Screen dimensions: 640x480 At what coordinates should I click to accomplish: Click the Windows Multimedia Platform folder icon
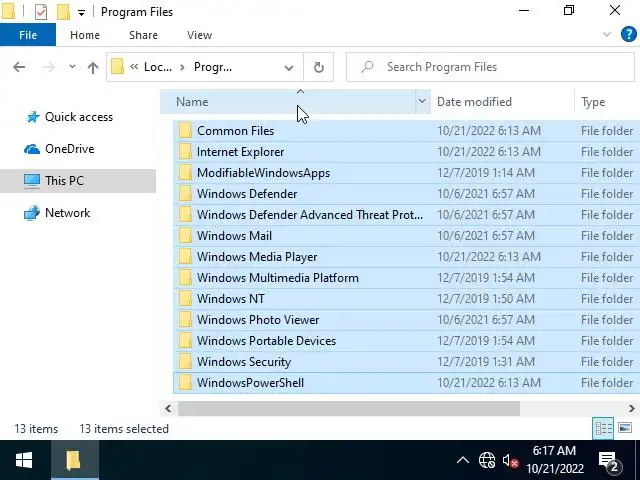185,278
